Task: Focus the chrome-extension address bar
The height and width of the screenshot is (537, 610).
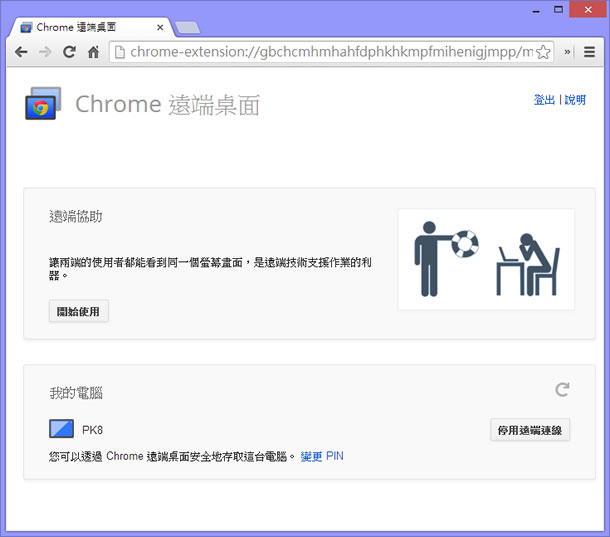Action: tap(331, 52)
